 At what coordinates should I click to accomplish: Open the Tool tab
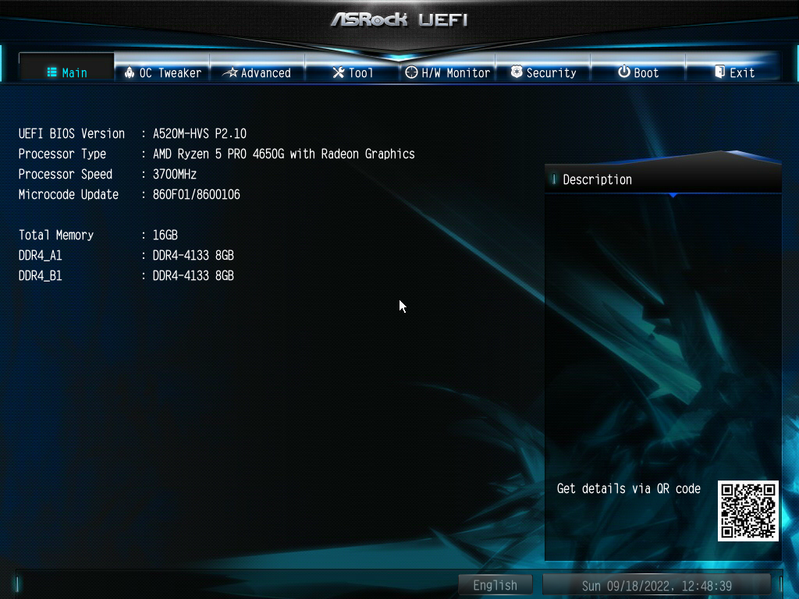(x=353, y=70)
